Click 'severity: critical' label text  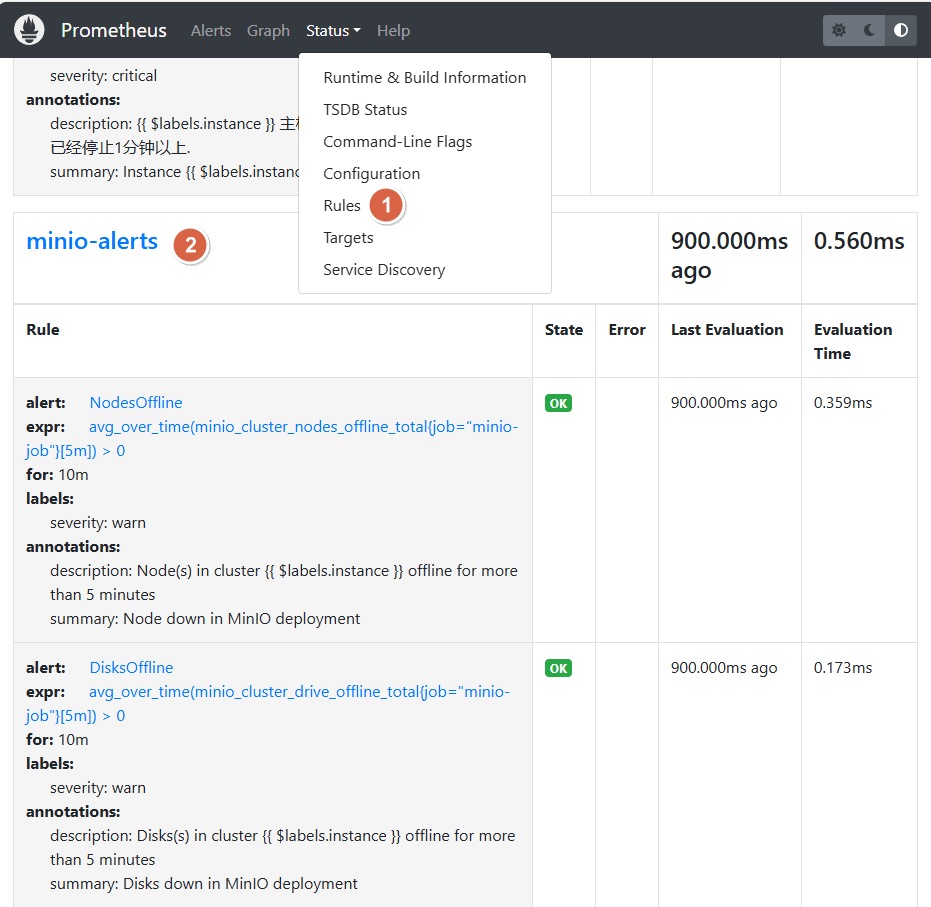click(103, 76)
